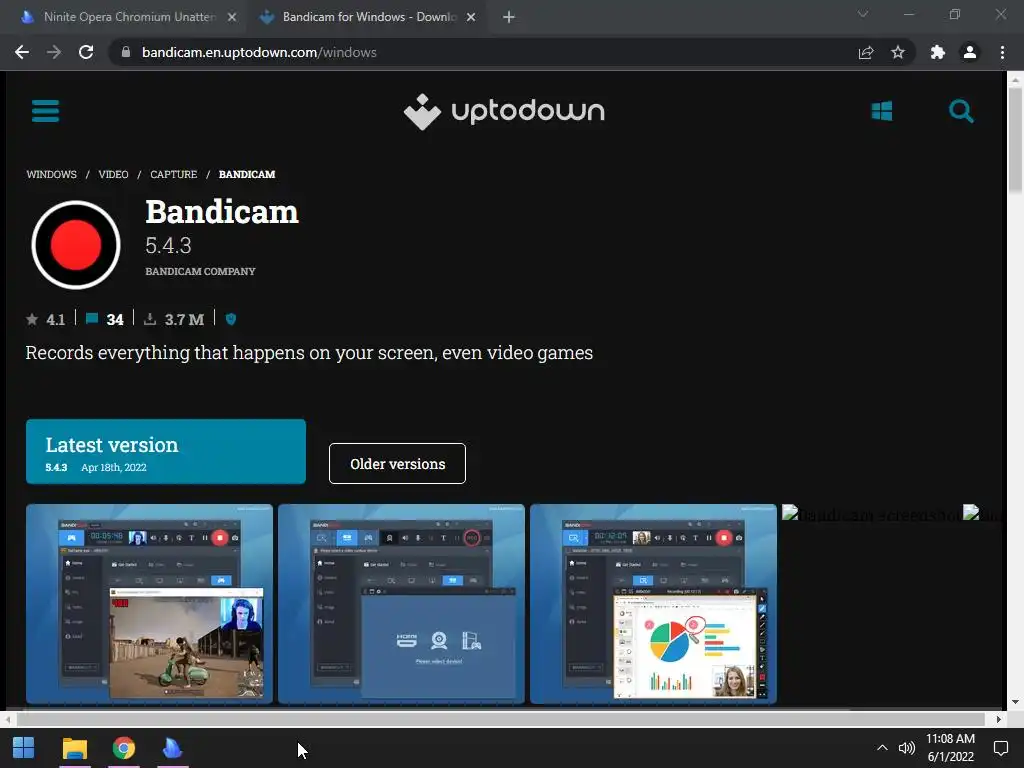Open the broken Bandicam screenshot image
The image size is (1024, 768).
(x=871, y=515)
